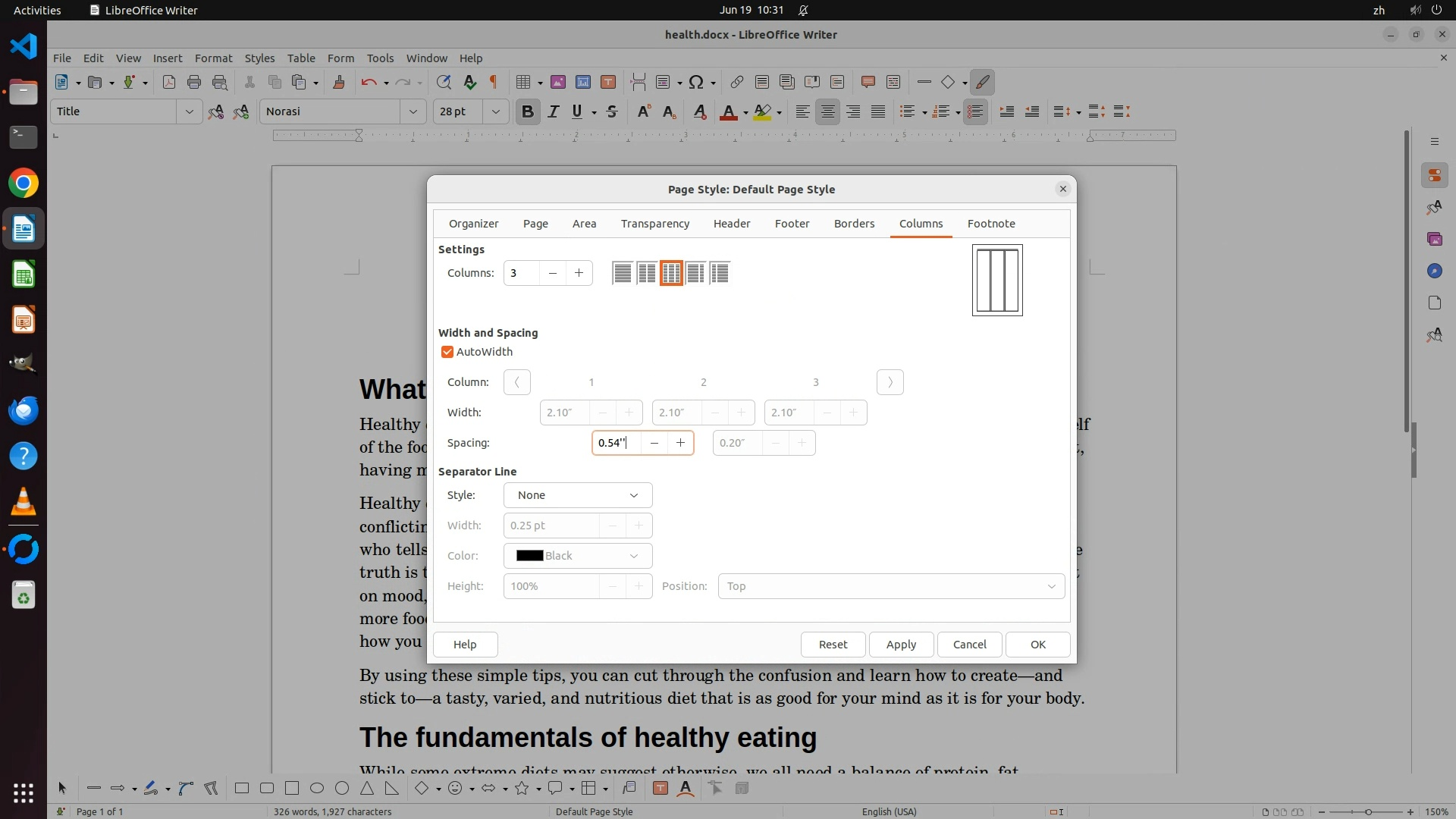Toggle Bold formatting in the toolbar
Image resolution: width=1456 pixels, height=819 pixels.
point(528,112)
